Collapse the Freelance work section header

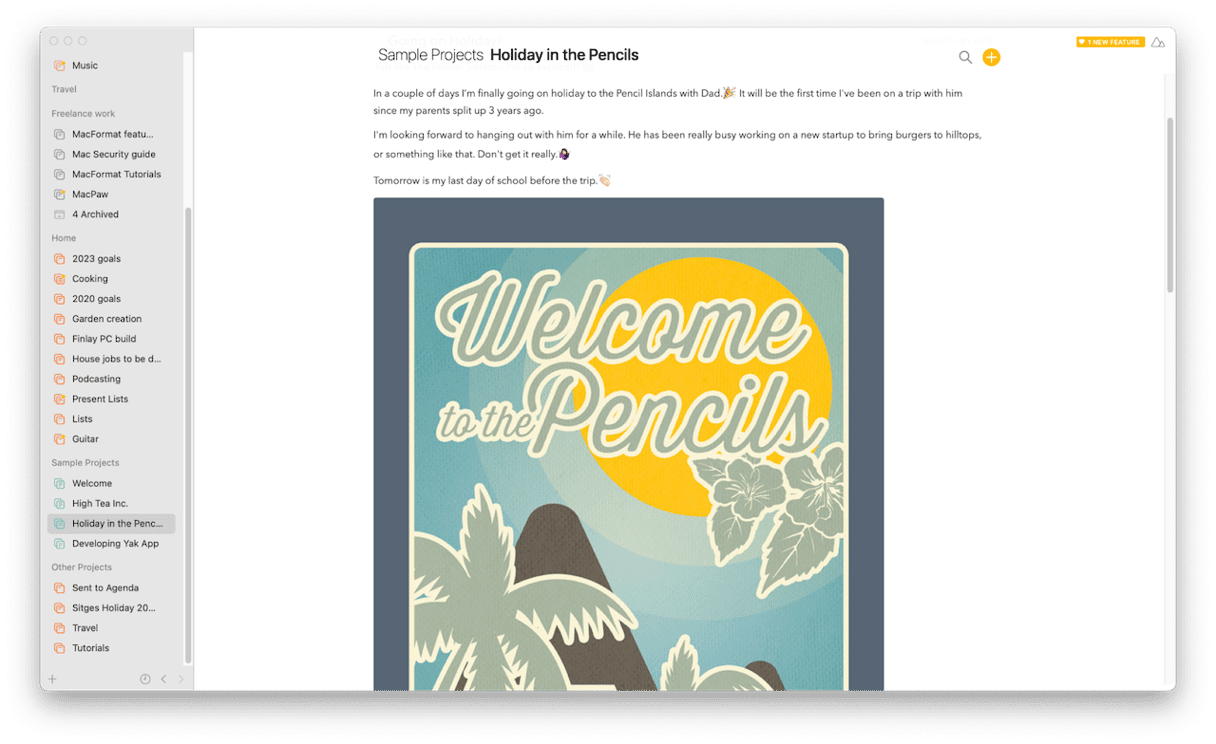(x=83, y=114)
